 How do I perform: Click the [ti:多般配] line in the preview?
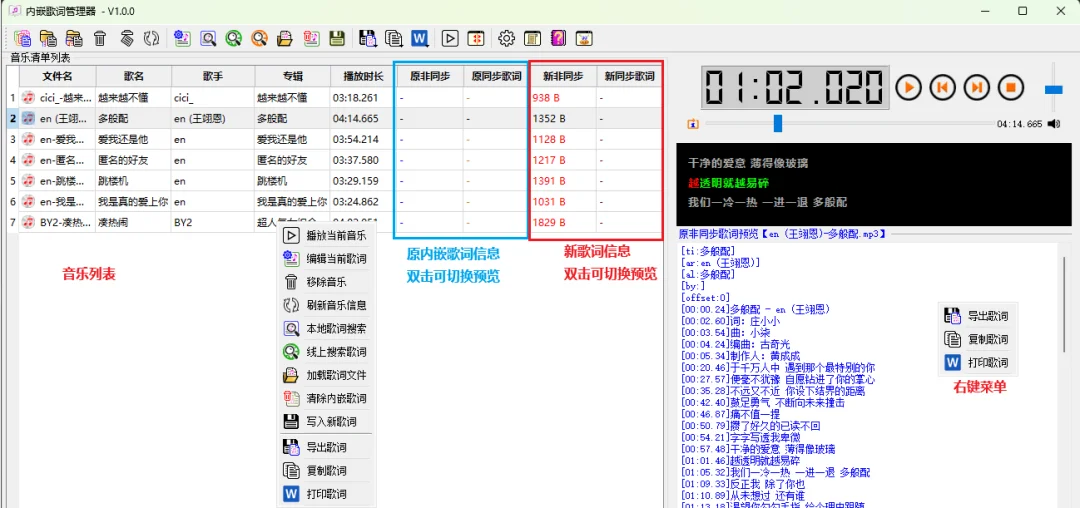tap(708, 251)
